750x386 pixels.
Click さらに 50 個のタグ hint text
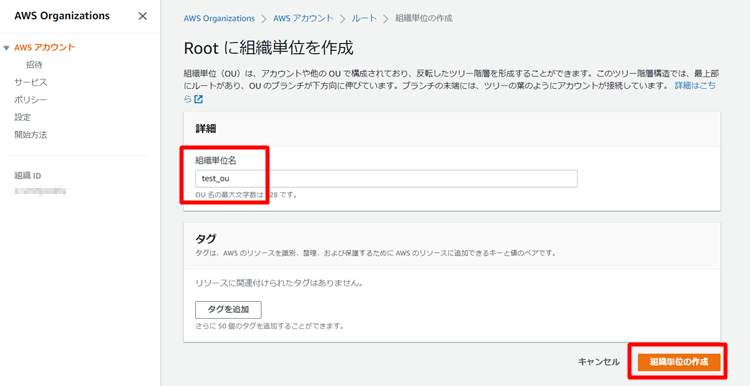click(x=270, y=326)
